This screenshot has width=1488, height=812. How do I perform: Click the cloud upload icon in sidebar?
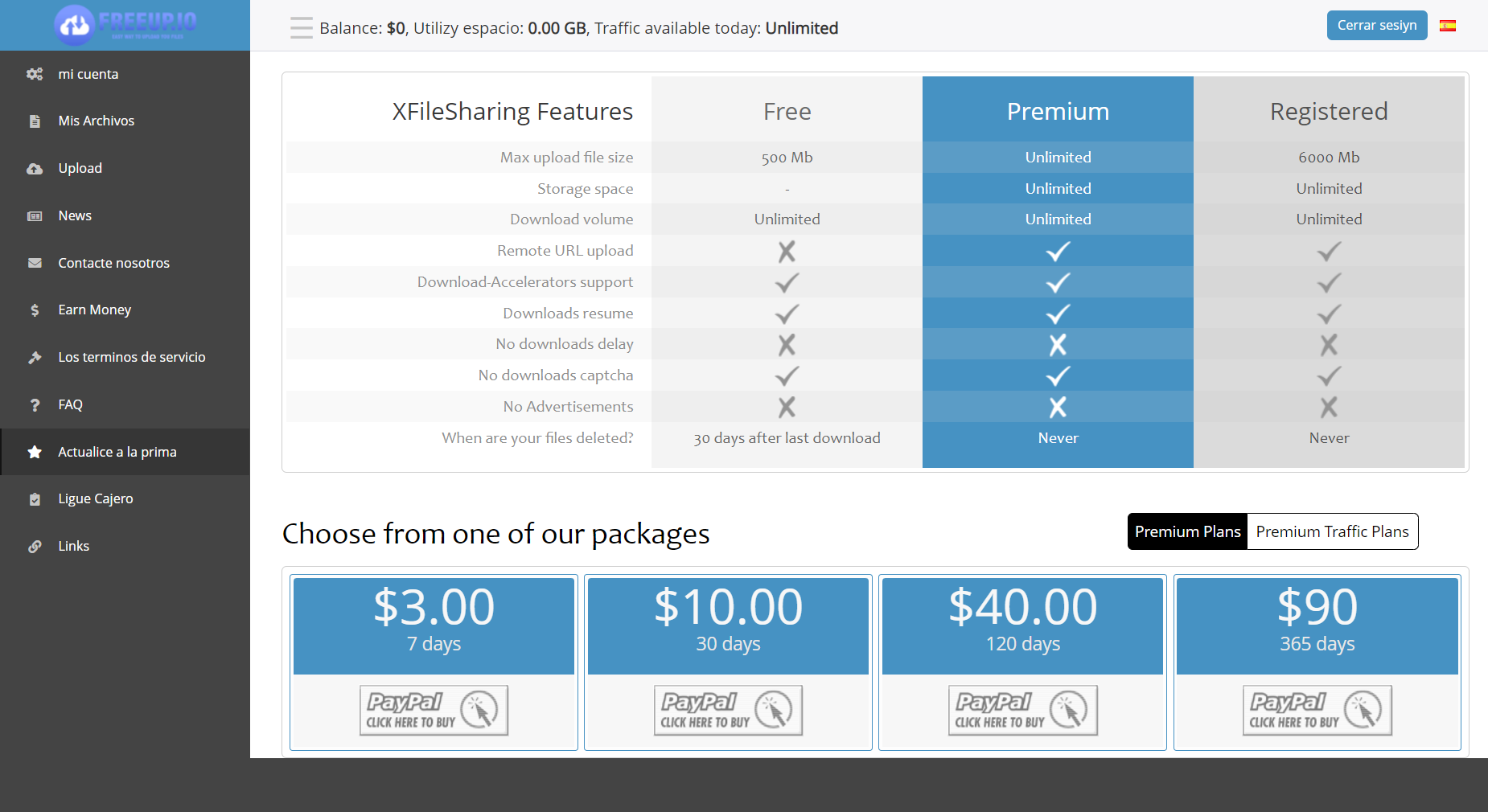tap(35, 169)
